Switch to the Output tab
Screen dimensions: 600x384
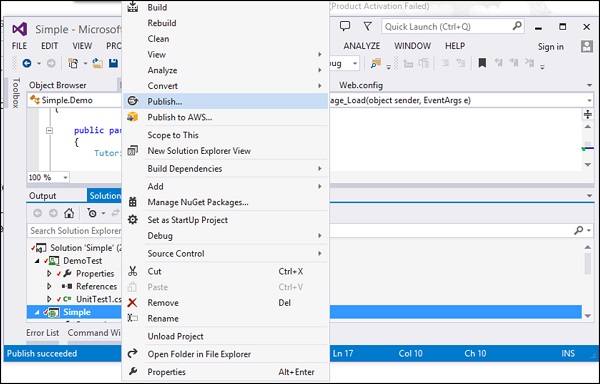click(x=42, y=196)
